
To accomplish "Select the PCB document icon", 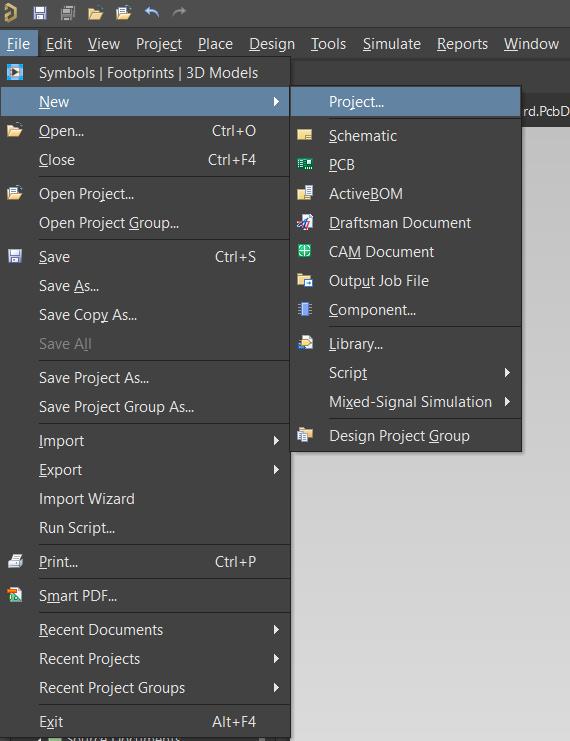I will click(305, 164).
